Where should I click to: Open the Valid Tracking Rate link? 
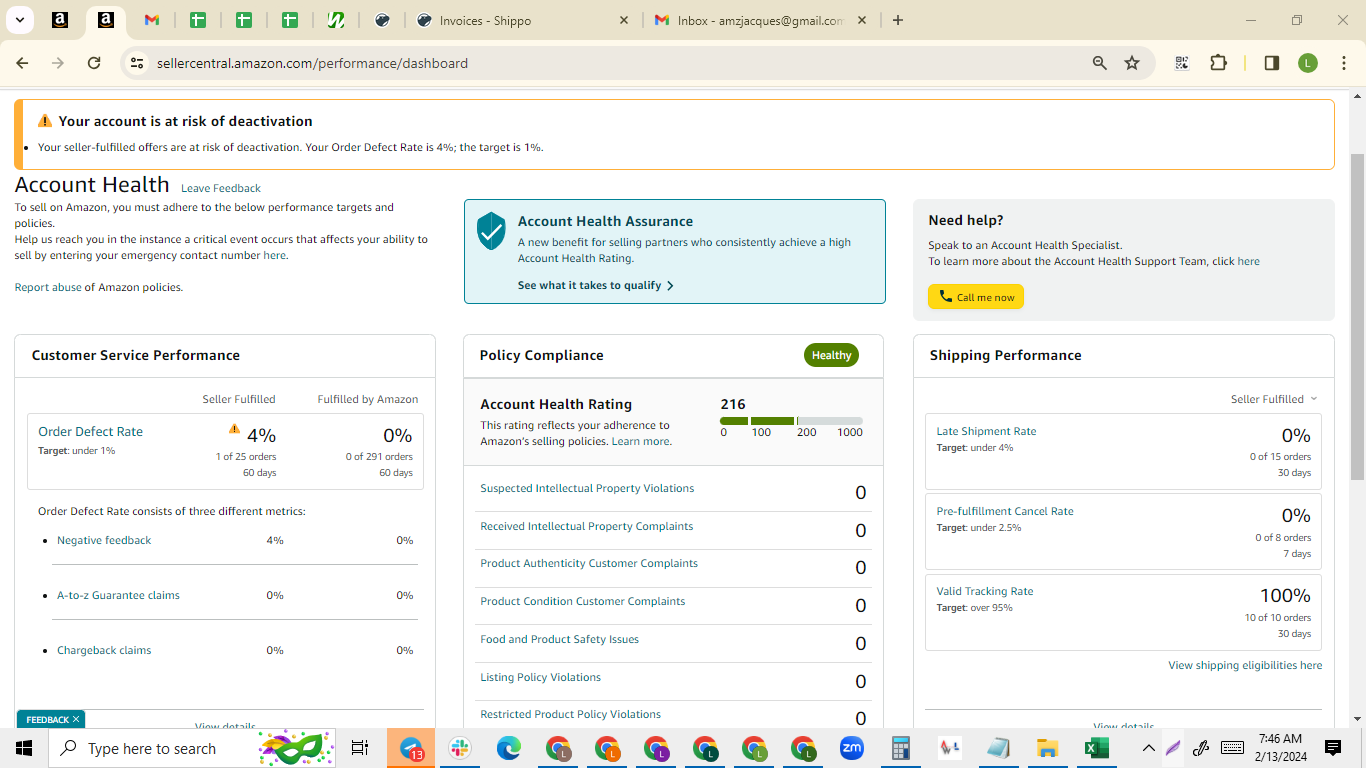pos(985,591)
